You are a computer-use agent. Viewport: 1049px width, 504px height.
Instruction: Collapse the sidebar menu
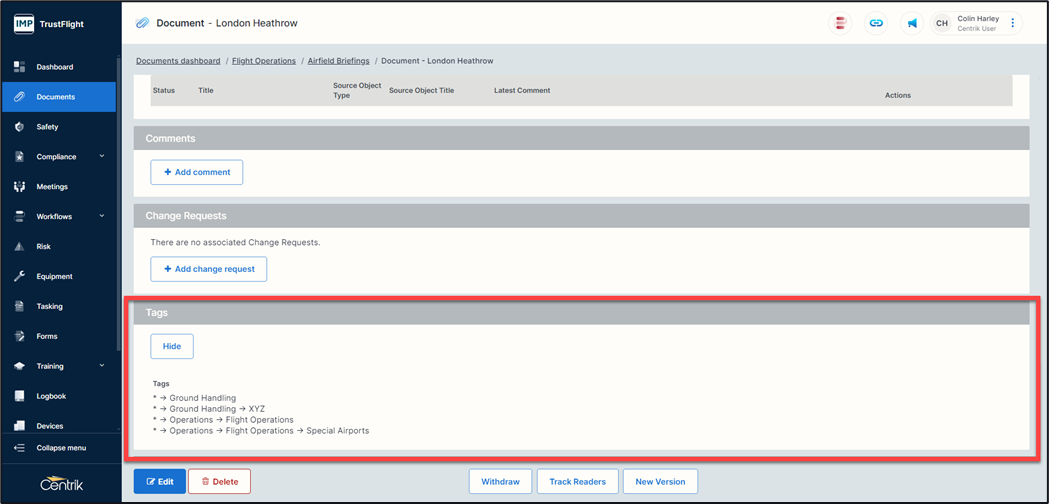60,448
